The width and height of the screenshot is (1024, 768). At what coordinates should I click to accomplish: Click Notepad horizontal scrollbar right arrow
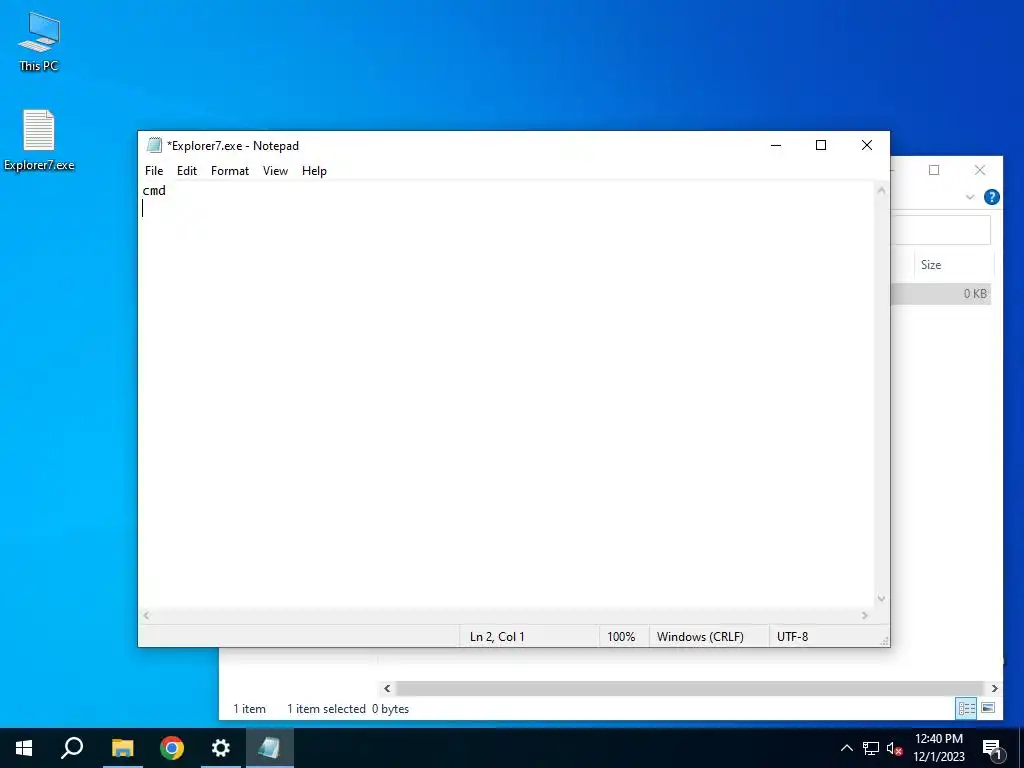(x=865, y=615)
